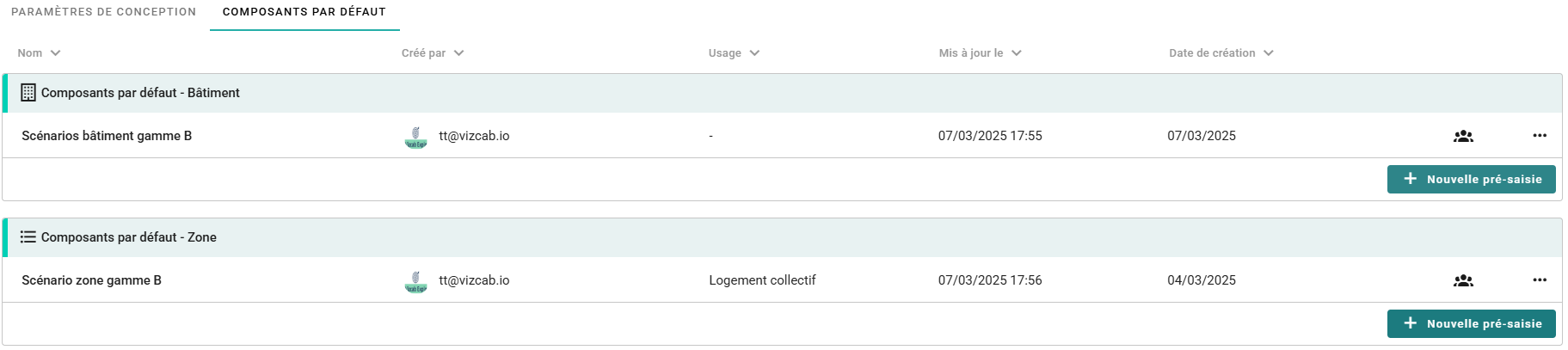
Task: Collapse Composants par défaut - Zone header
Action: click(x=782, y=237)
